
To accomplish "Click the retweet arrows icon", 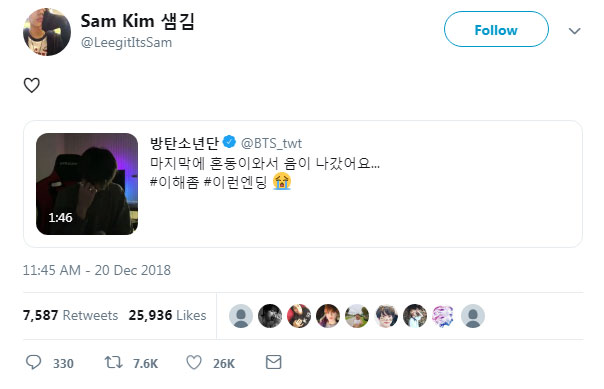I will pyautogui.click(x=113, y=362).
